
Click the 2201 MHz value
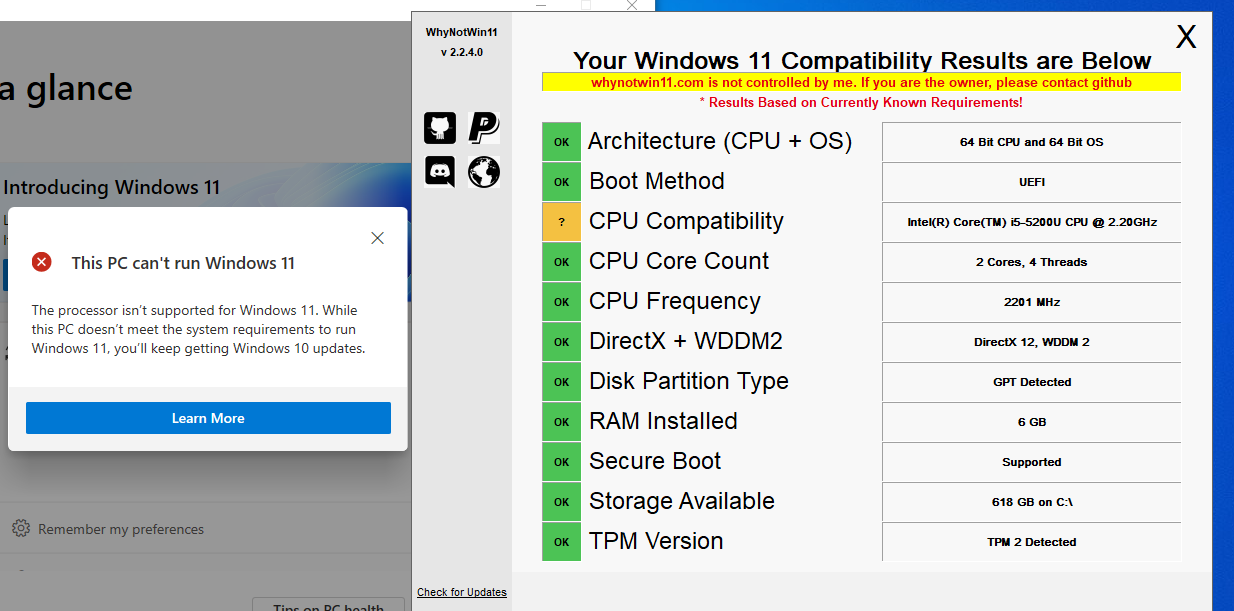pos(1032,302)
